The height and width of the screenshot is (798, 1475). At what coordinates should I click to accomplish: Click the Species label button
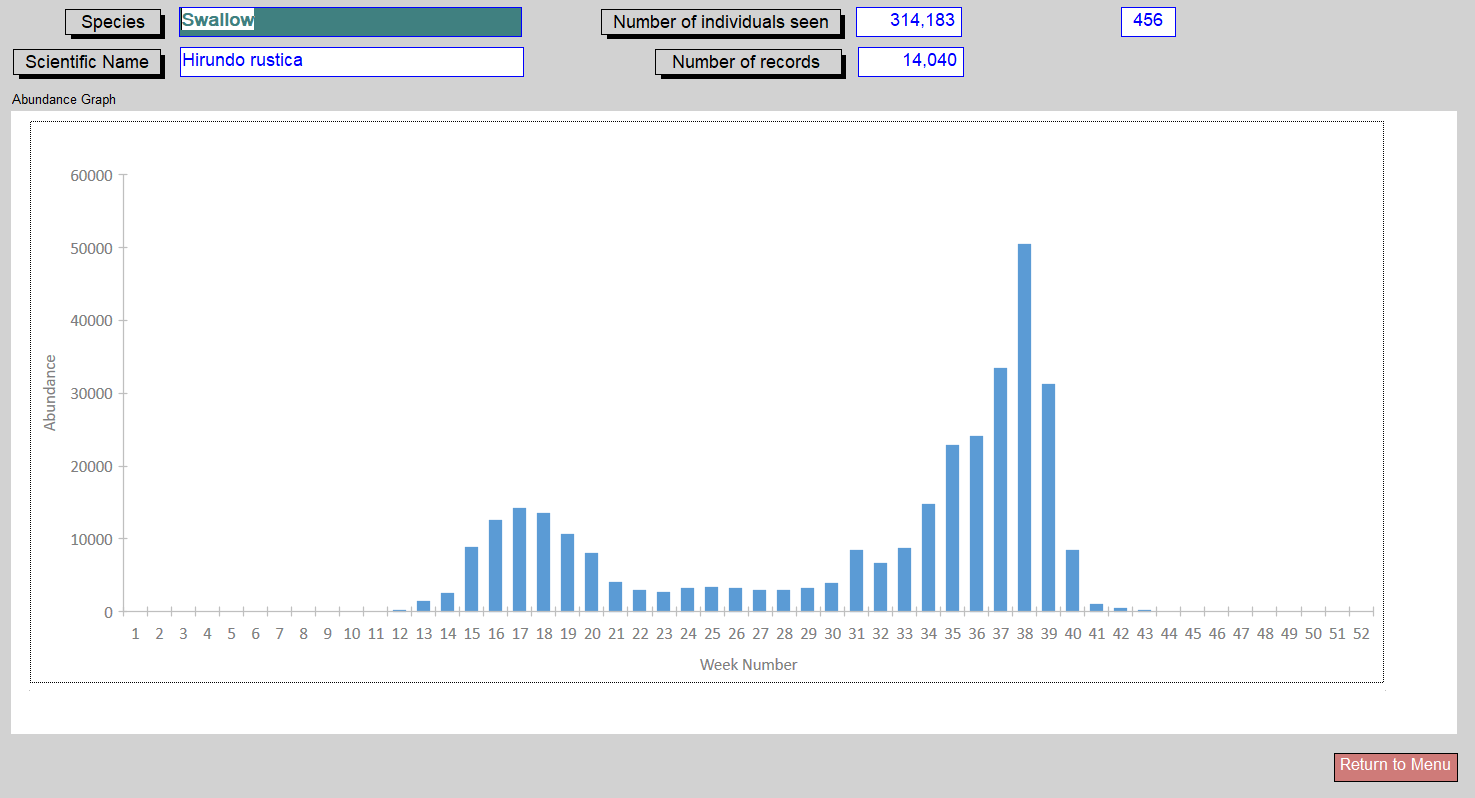click(x=113, y=22)
